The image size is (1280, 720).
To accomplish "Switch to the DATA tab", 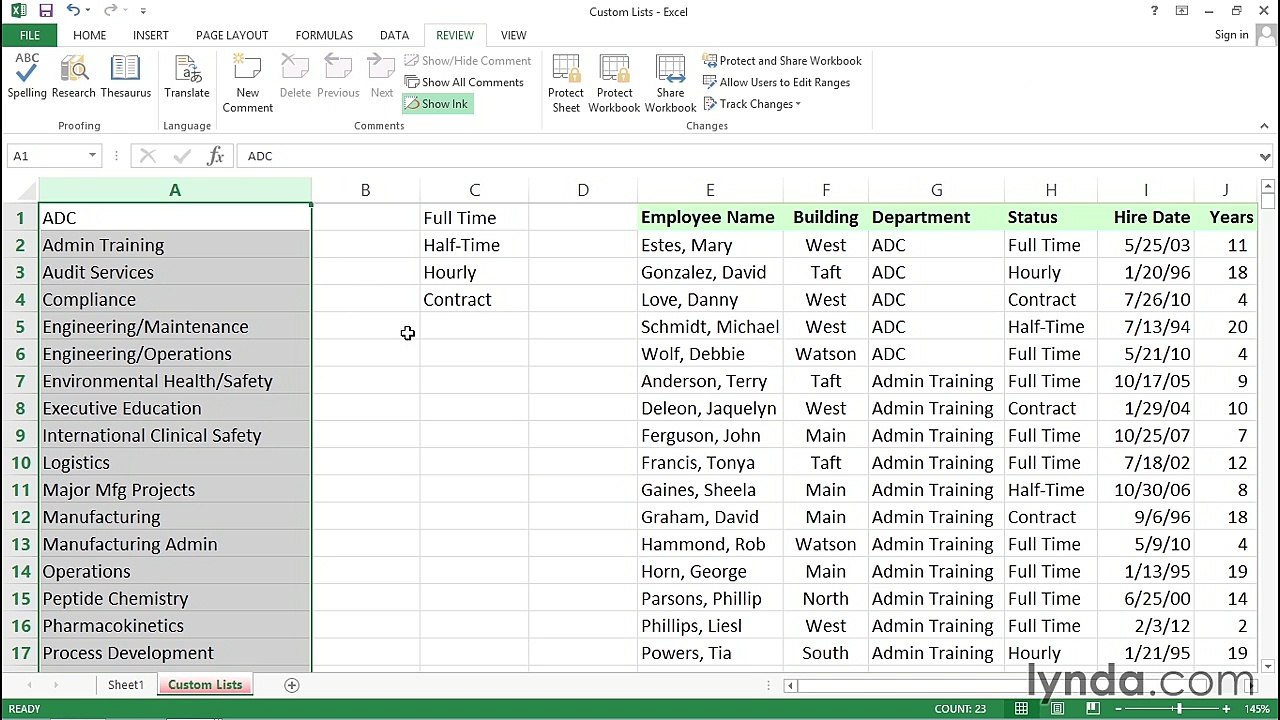I will click(x=394, y=35).
